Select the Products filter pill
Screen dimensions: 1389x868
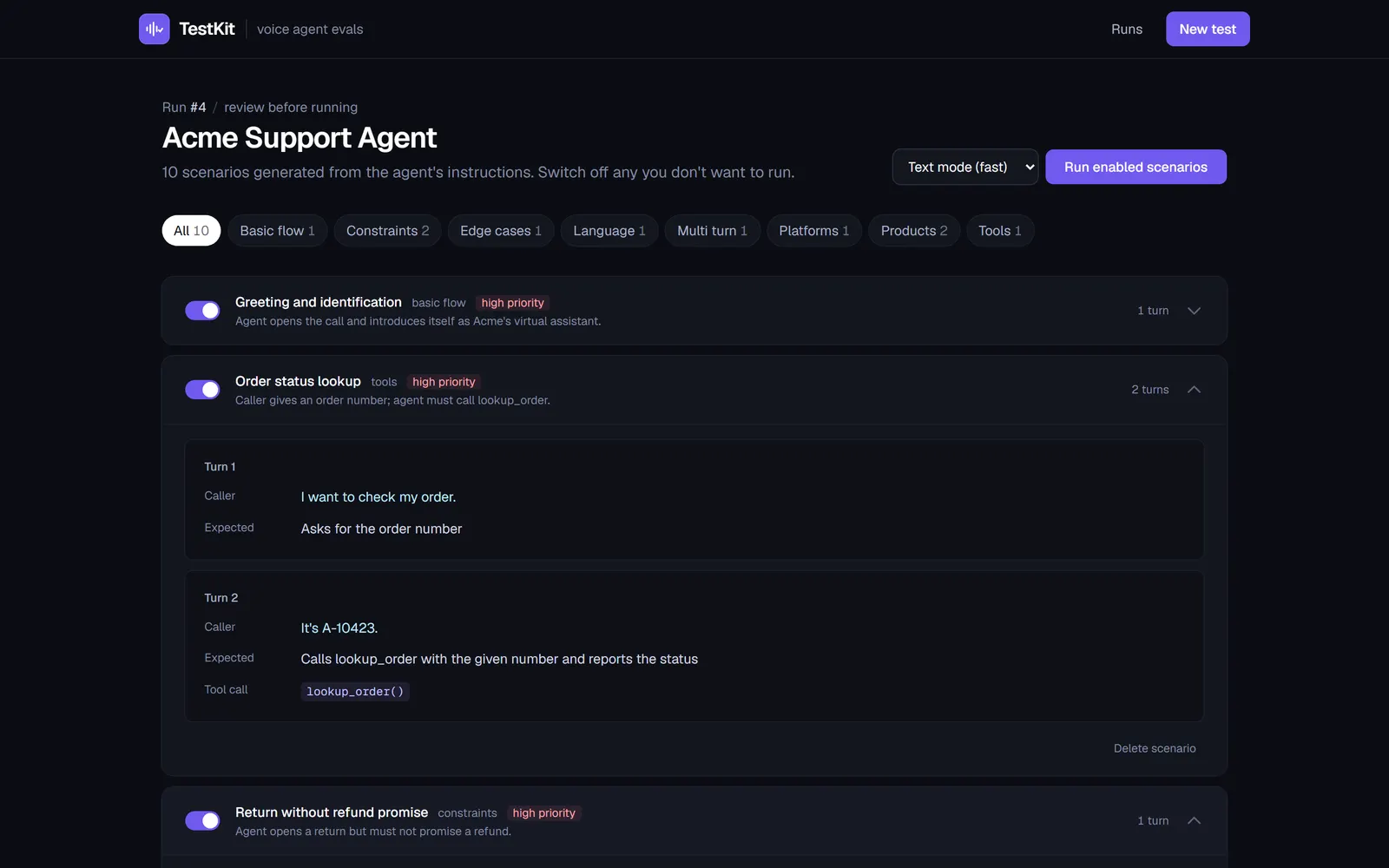click(x=914, y=231)
